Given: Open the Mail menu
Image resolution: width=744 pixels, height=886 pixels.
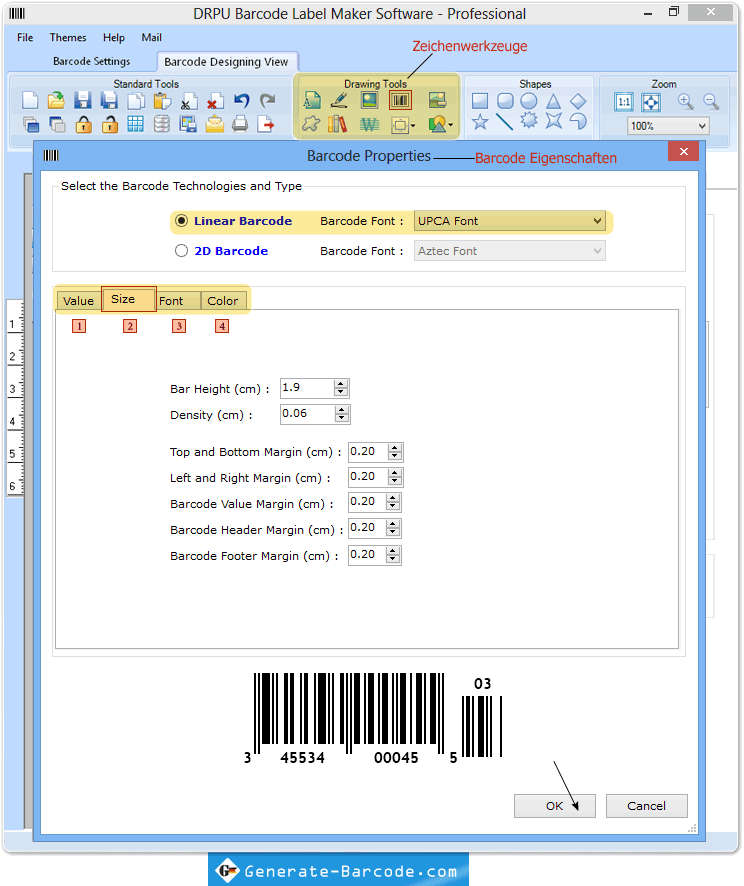Looking at the screenshot, I should [x=151, y=37].
